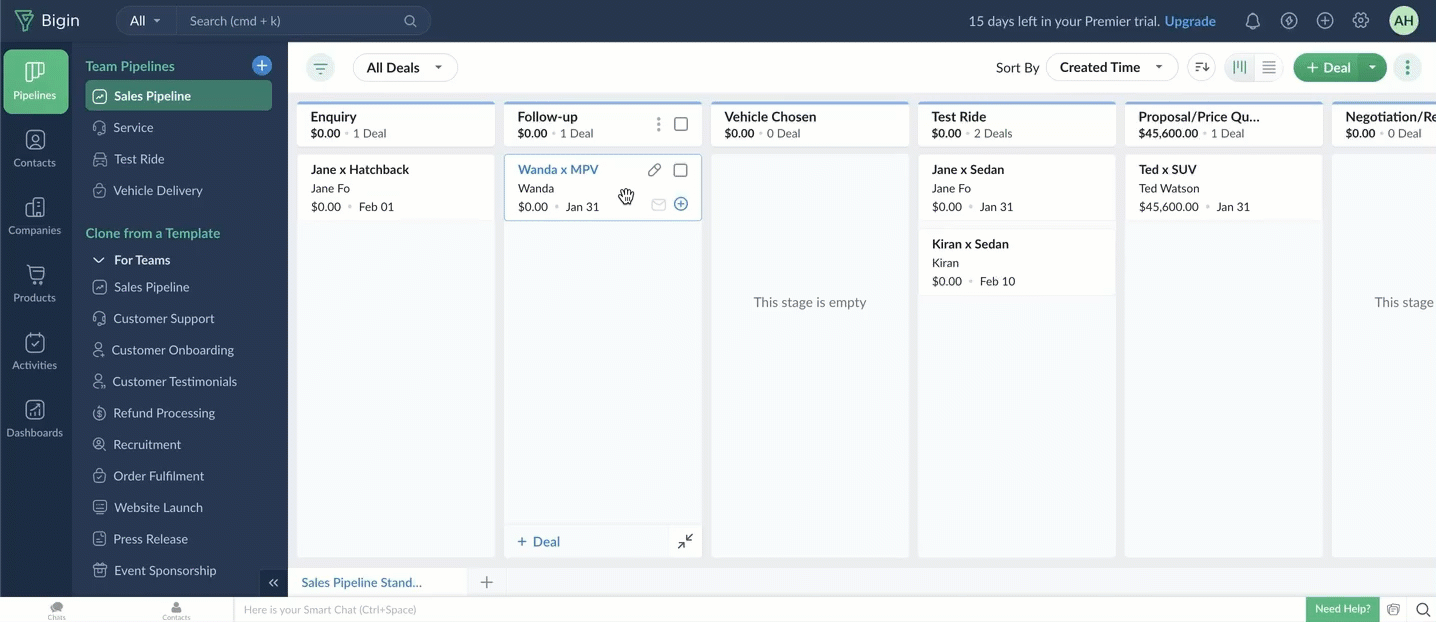Click the green Deal button
Viewport: 1436px width, 622px height.
coord(1328,67)
